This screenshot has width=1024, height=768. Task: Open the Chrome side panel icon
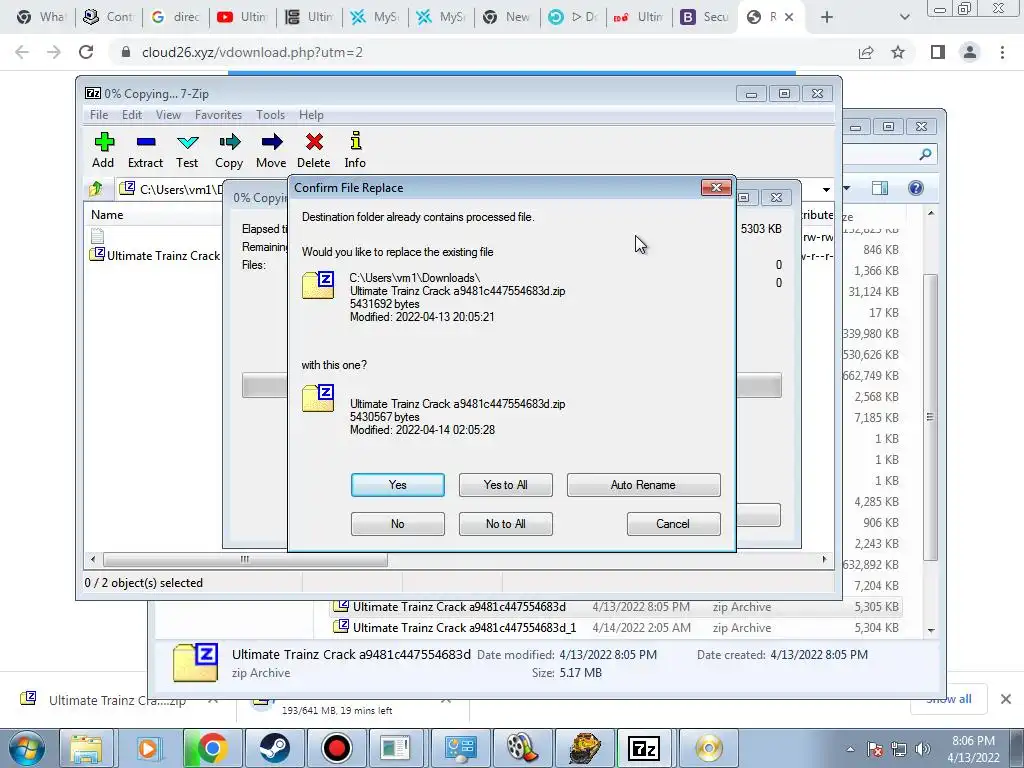click(x=938, y=52)
